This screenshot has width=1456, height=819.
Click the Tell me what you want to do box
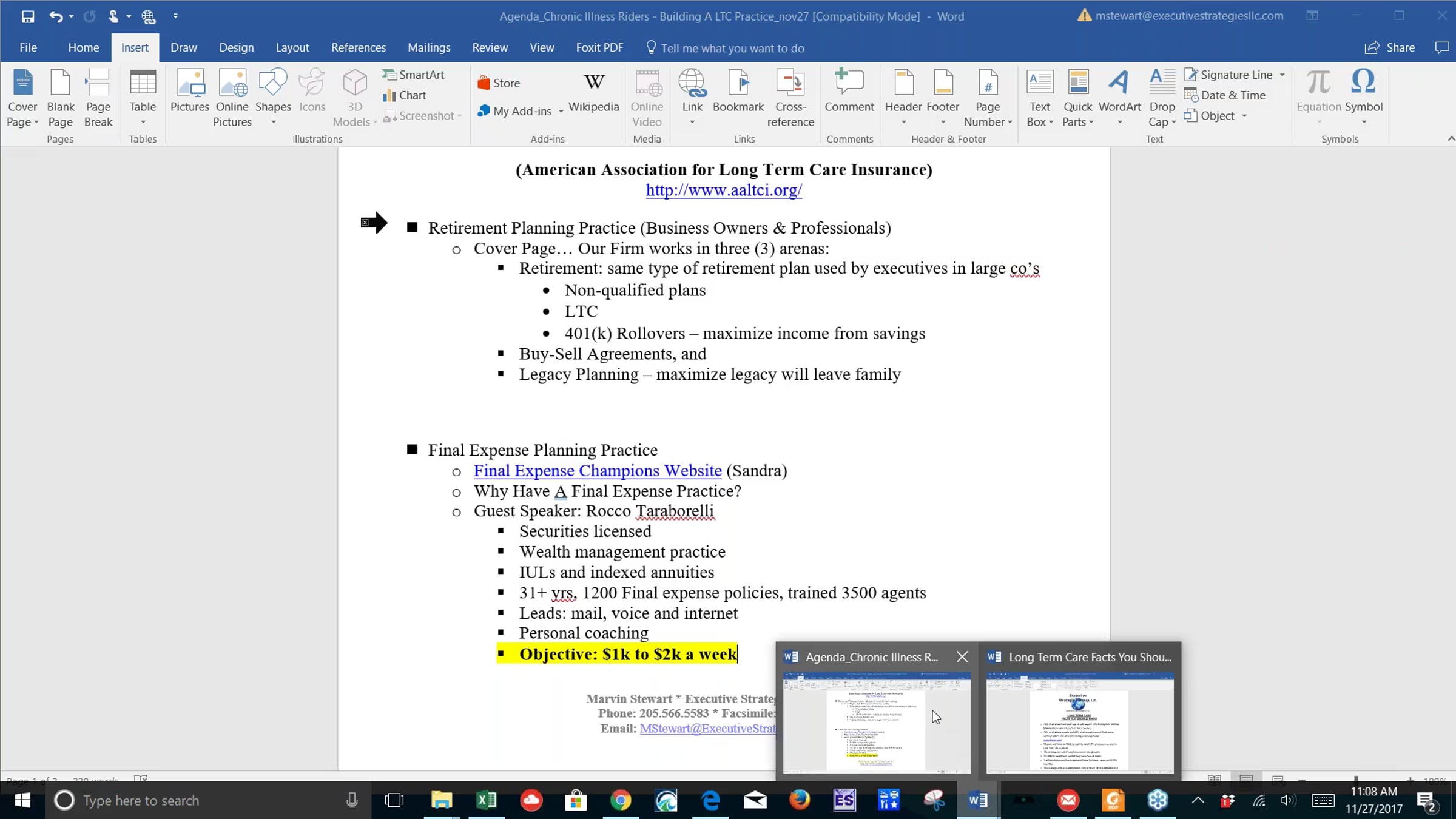726,49
